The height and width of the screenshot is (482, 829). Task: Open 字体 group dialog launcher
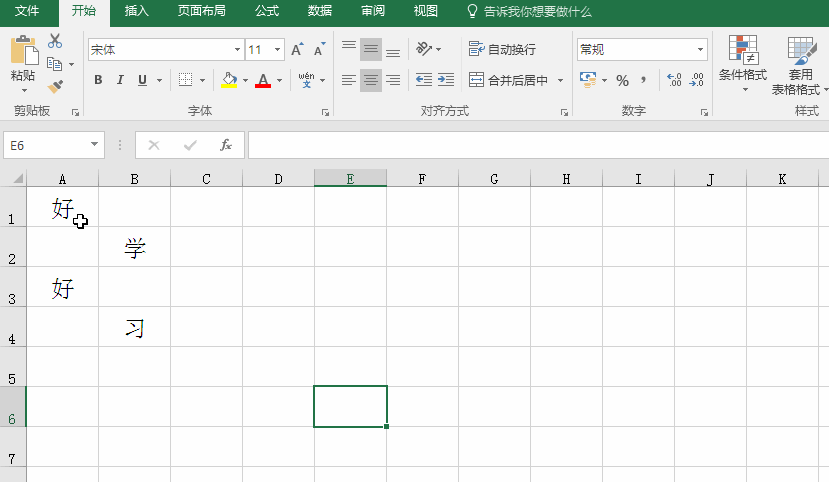click(326, 112)
